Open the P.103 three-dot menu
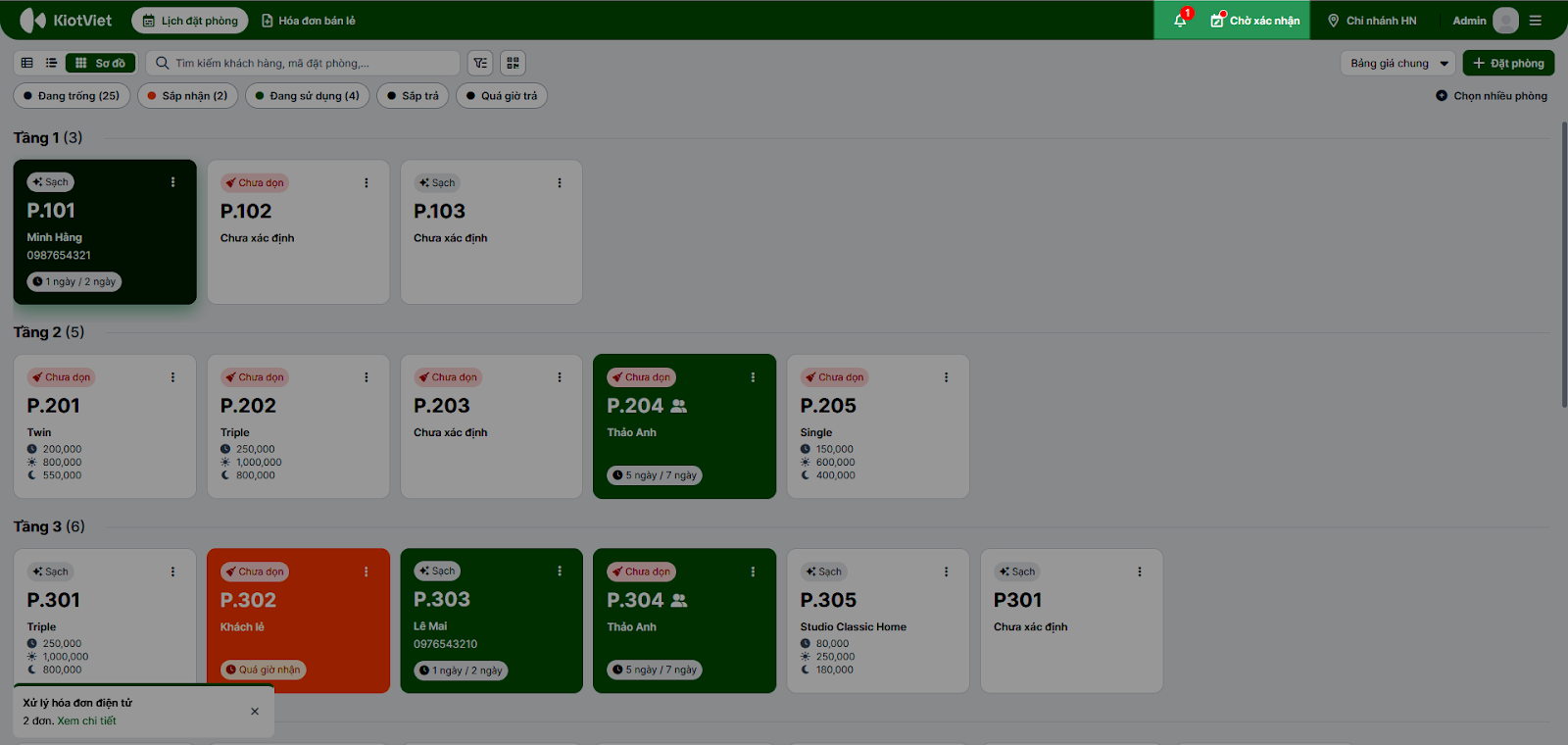 point(560,183)
